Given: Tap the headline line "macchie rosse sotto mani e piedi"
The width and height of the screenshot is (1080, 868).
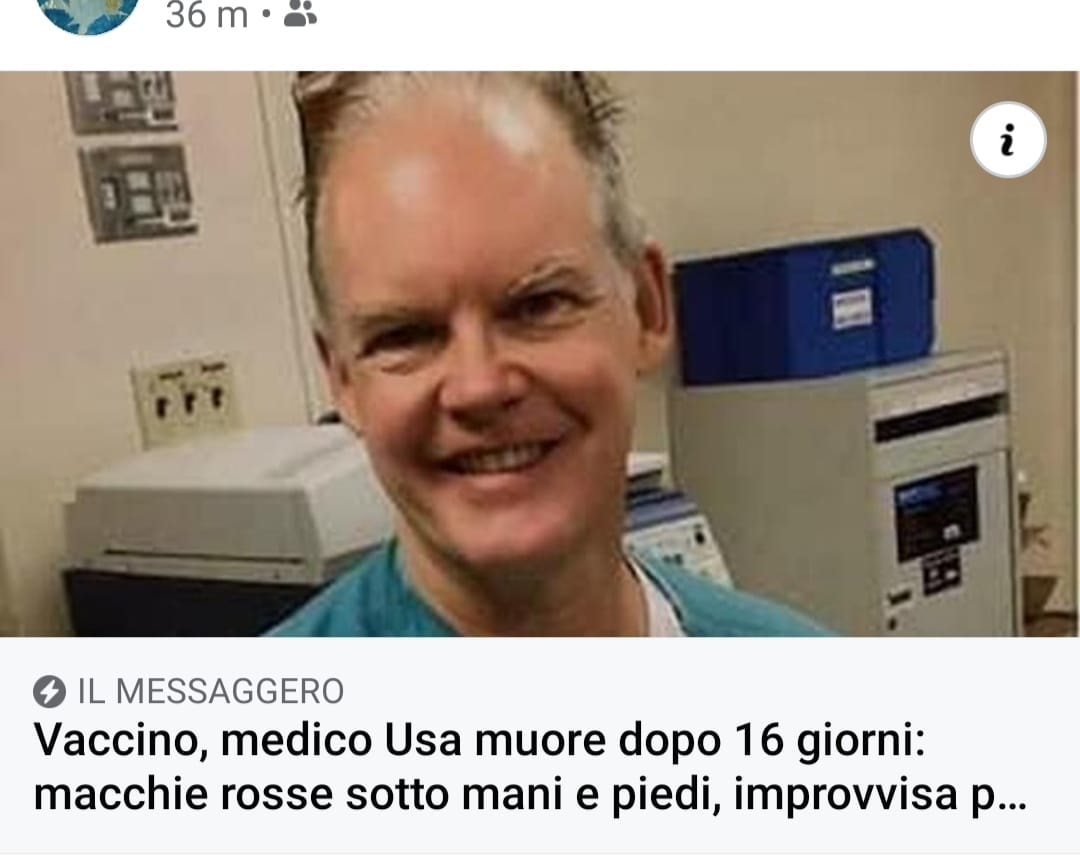Looking at the screenshot, I should (x=376, y=795).
